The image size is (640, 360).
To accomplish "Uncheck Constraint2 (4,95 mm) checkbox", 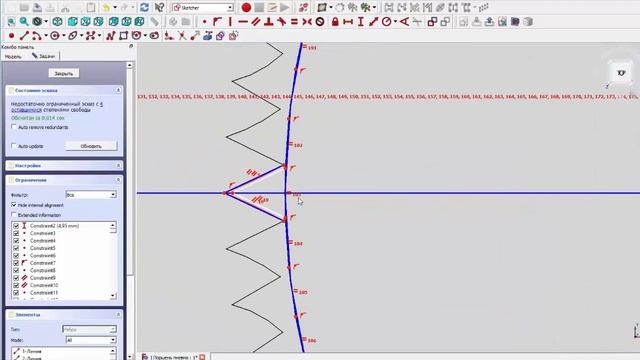I will [x=16, y=226].
